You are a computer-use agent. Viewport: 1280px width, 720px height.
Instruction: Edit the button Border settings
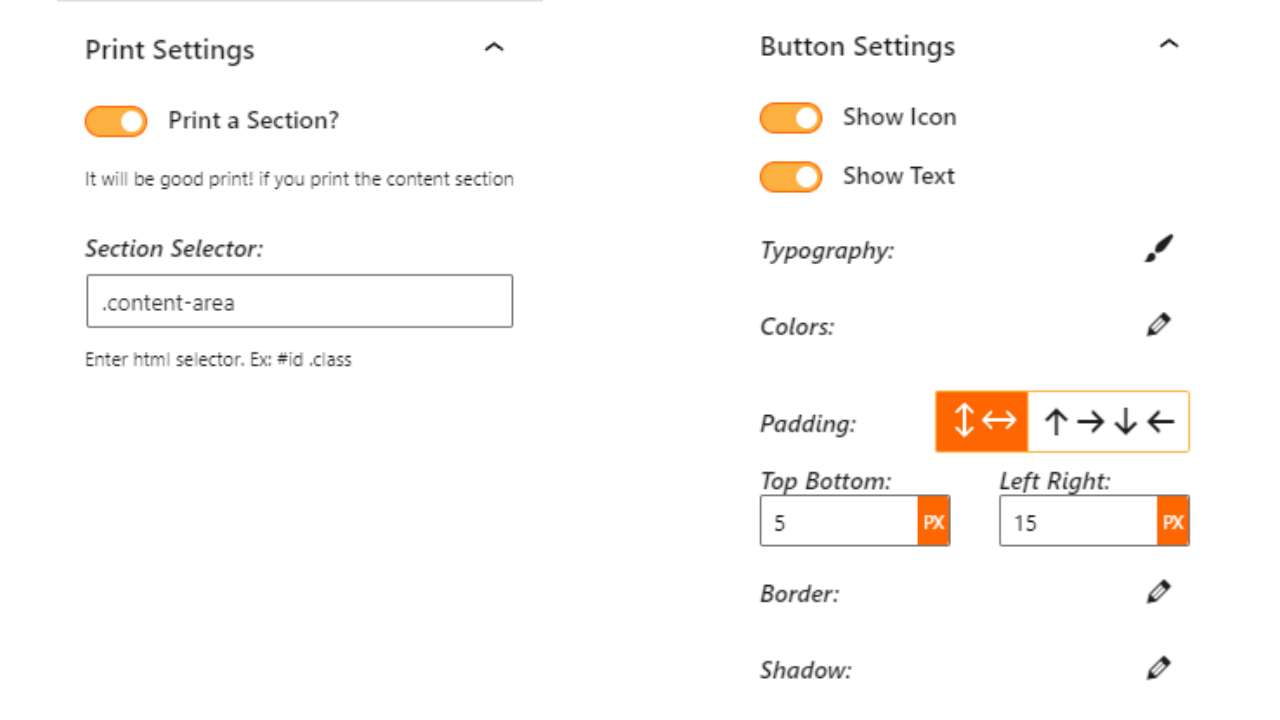click(x=1157, y=592)
